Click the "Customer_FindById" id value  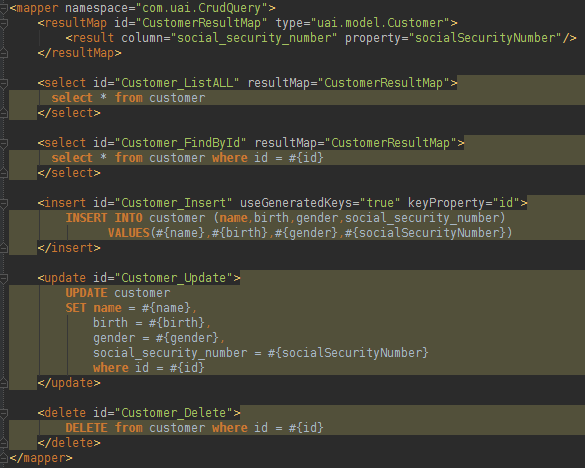[180, 143]
